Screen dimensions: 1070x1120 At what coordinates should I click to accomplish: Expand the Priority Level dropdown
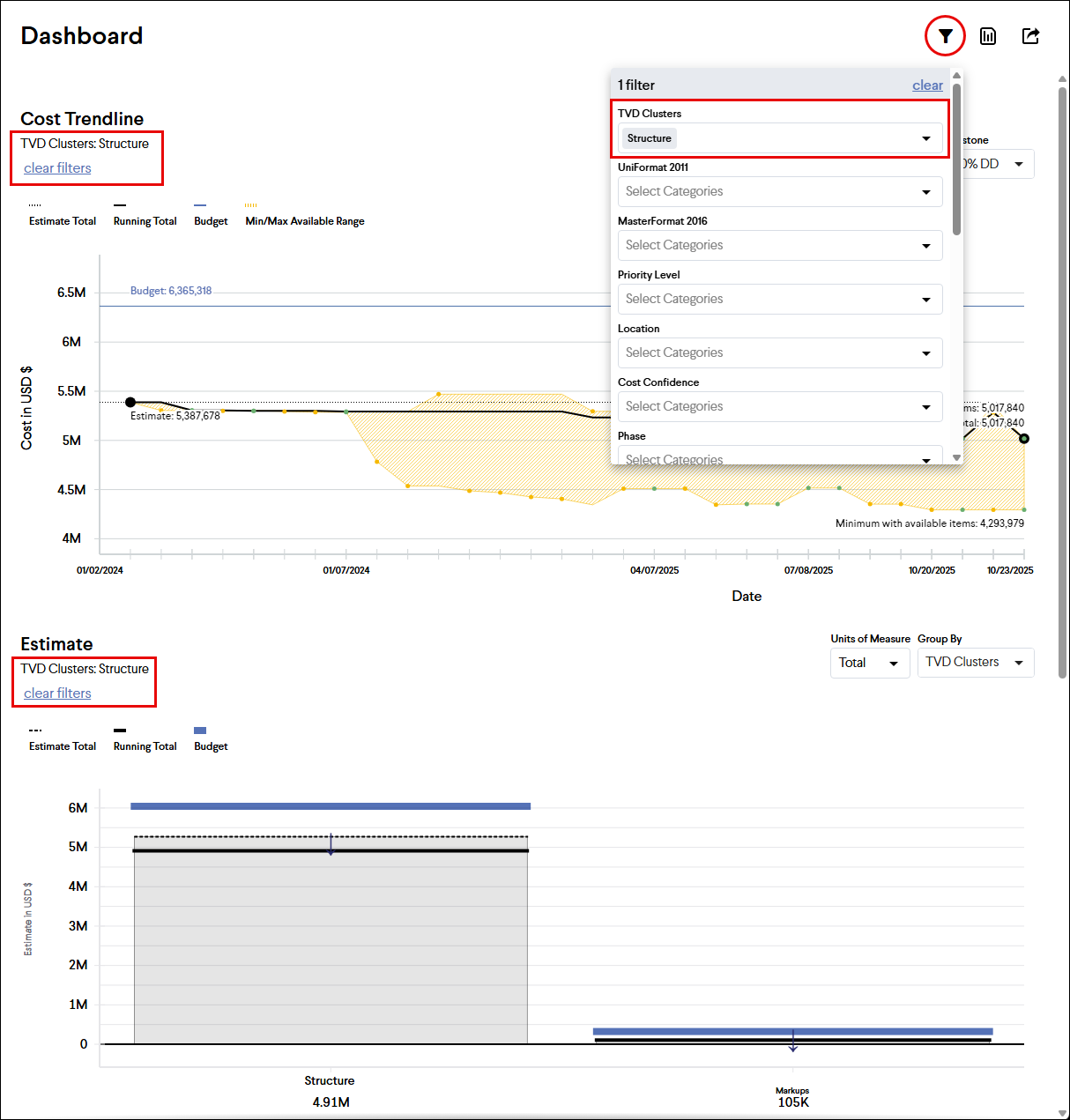[x=779, y=300]
